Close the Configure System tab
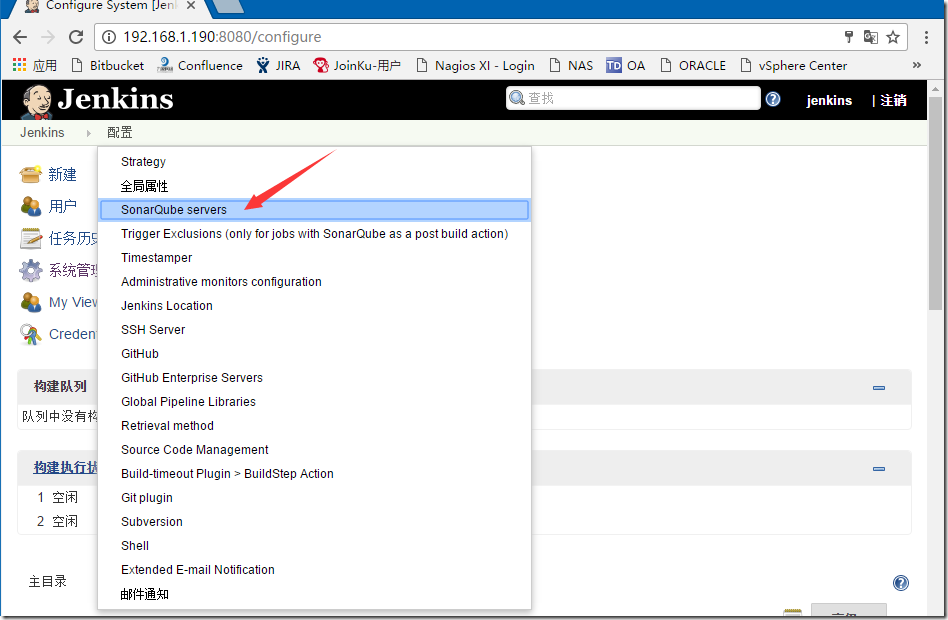This screenshot has width=948, height=620. click(x=190, y=5)
